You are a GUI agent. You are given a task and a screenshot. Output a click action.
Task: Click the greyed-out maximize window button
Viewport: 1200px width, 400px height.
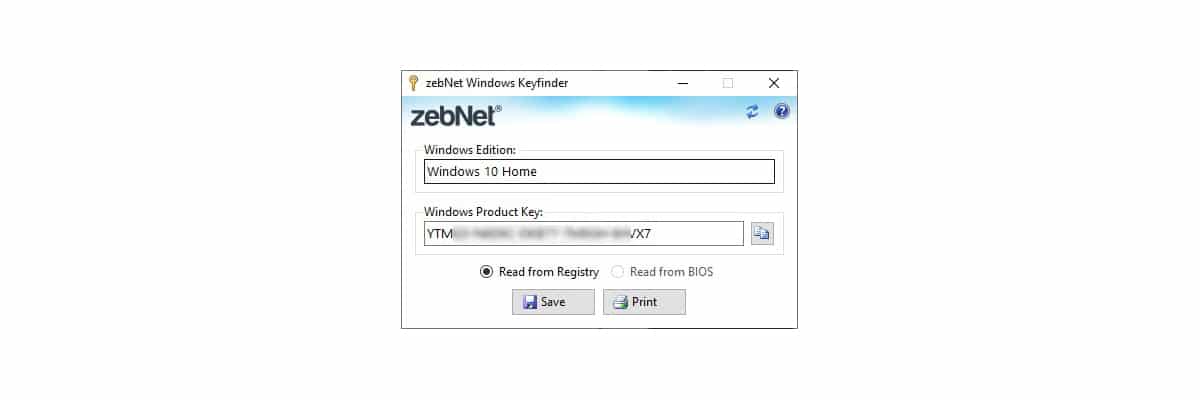pyautogui.click(x=728, y=83)
